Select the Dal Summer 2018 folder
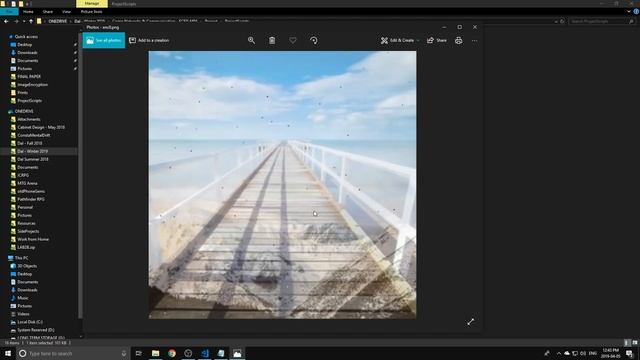The height and width of the screenshot is (360, 640). click(x=33, y=159)
